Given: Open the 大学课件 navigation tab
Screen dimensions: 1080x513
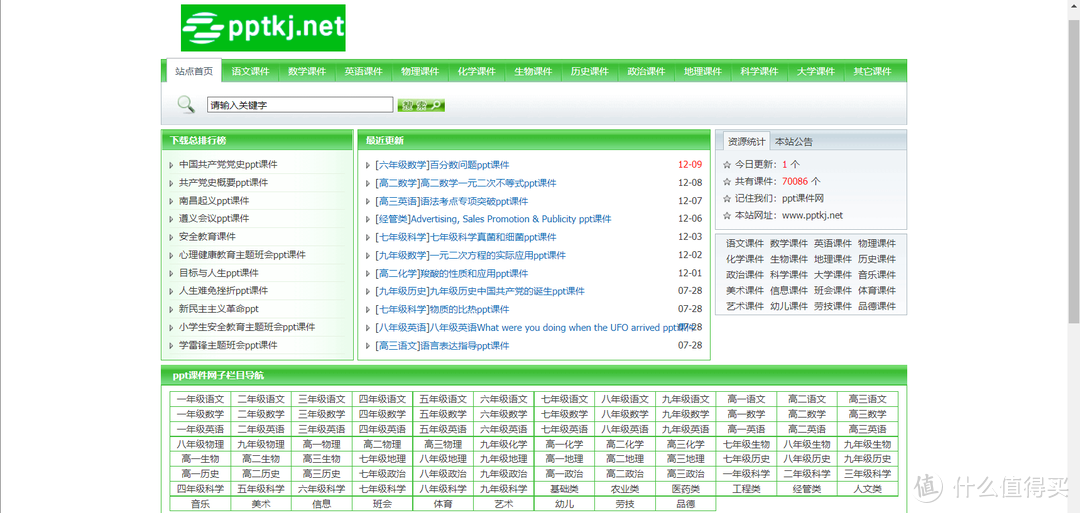Looking at the screenshot, I should pos(816,72).
